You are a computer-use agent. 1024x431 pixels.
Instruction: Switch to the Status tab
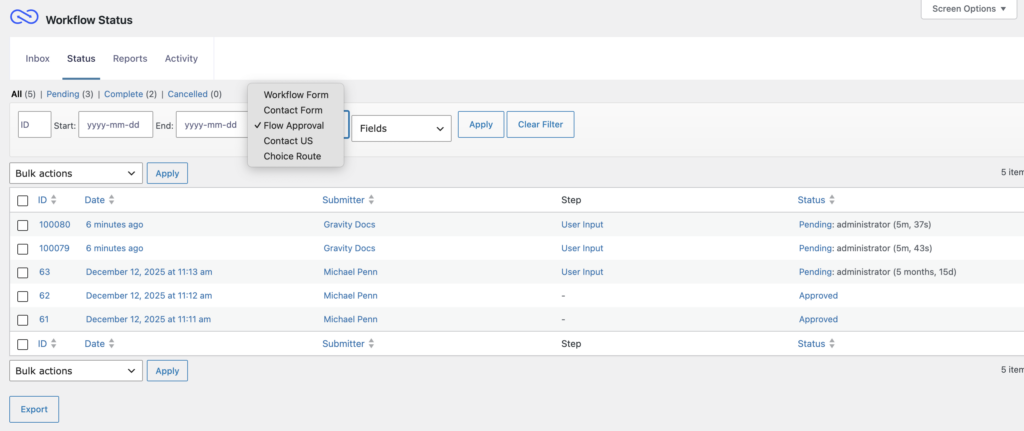[x=81, y=59]
